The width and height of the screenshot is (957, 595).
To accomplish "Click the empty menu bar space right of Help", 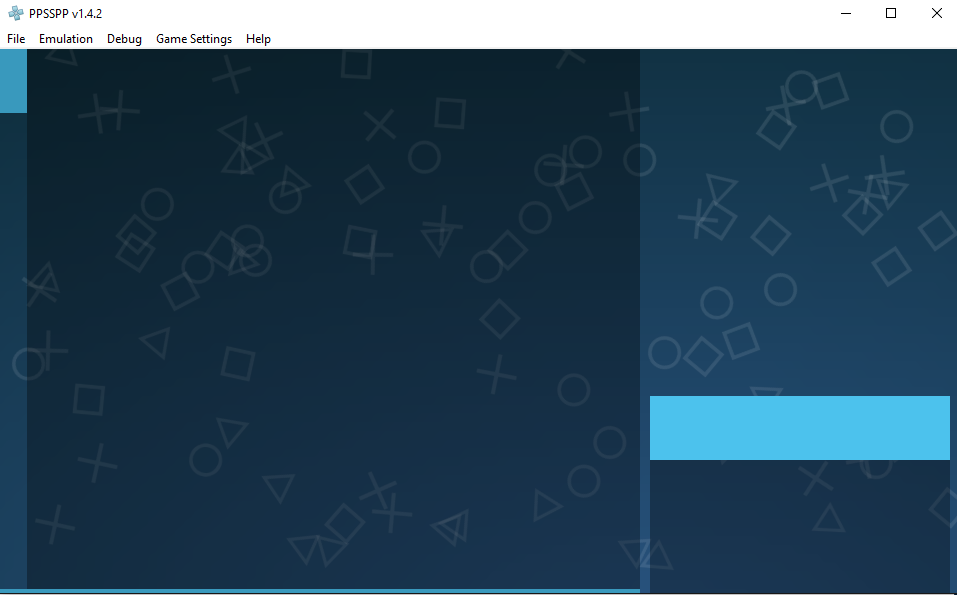I will [600, 39].
